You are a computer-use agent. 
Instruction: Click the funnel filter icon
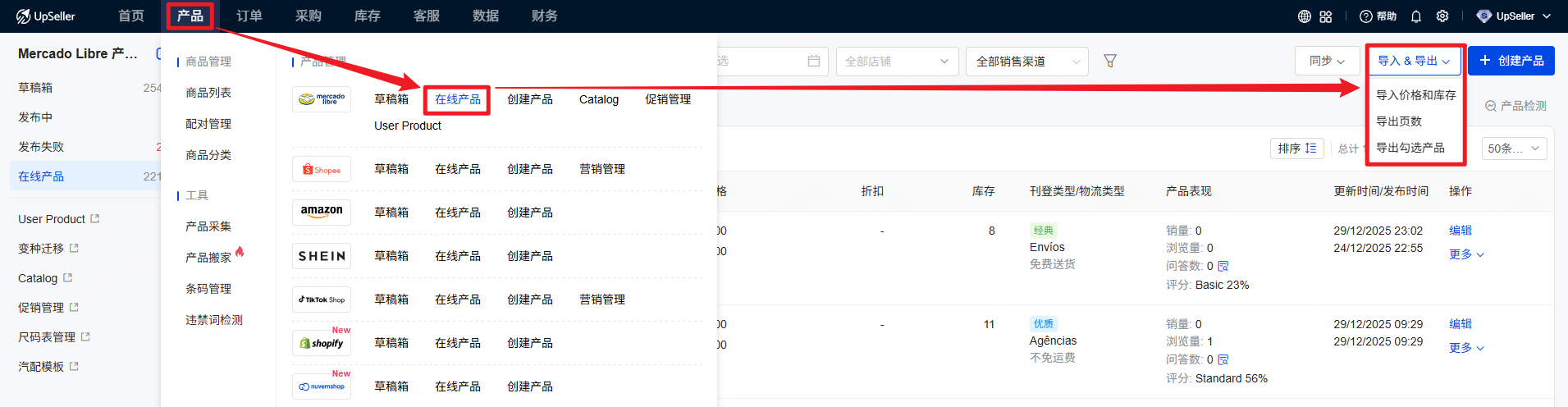coord(1110,61)
